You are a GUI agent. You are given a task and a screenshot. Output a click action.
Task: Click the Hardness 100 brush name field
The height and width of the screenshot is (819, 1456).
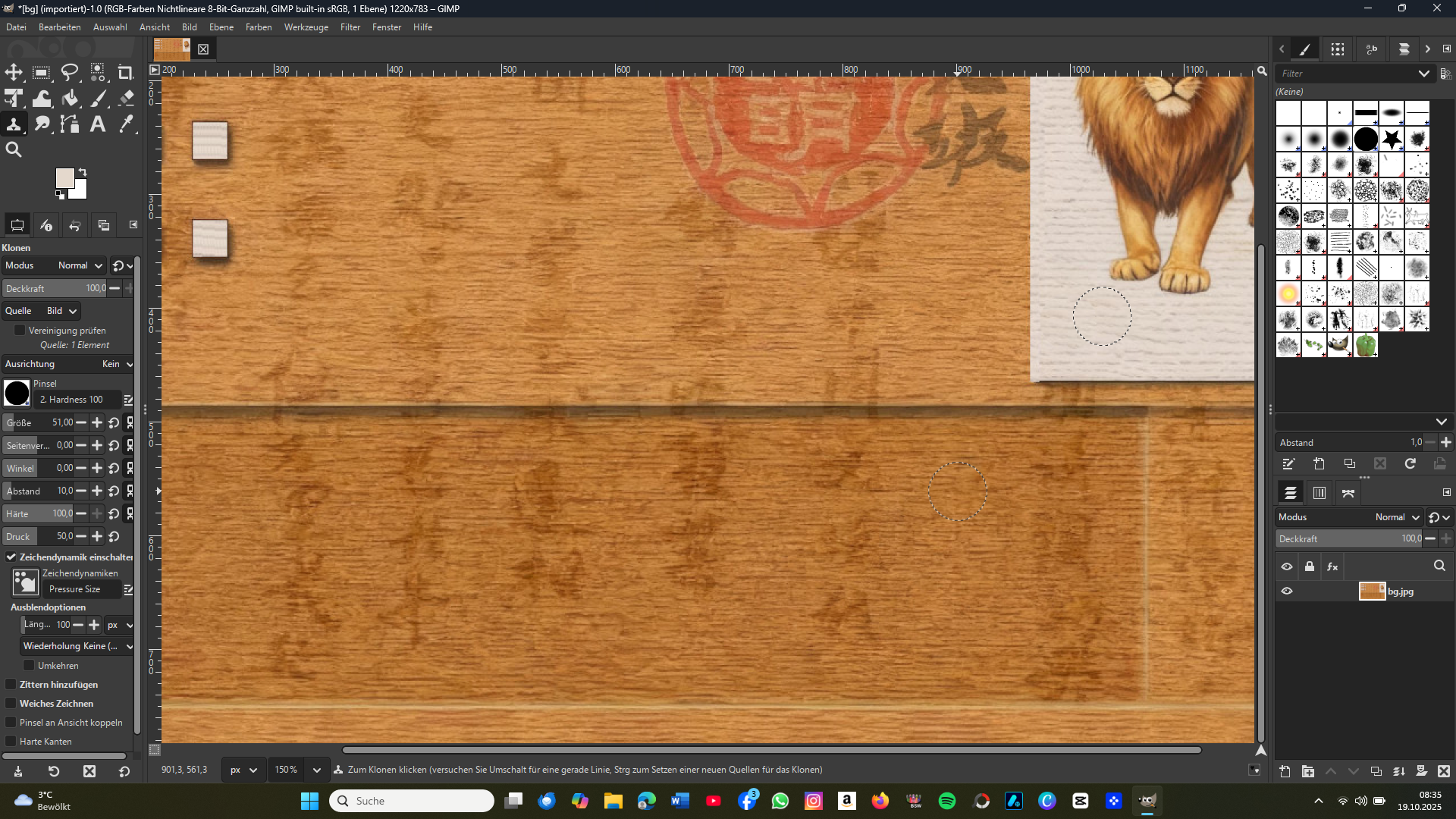76,400
